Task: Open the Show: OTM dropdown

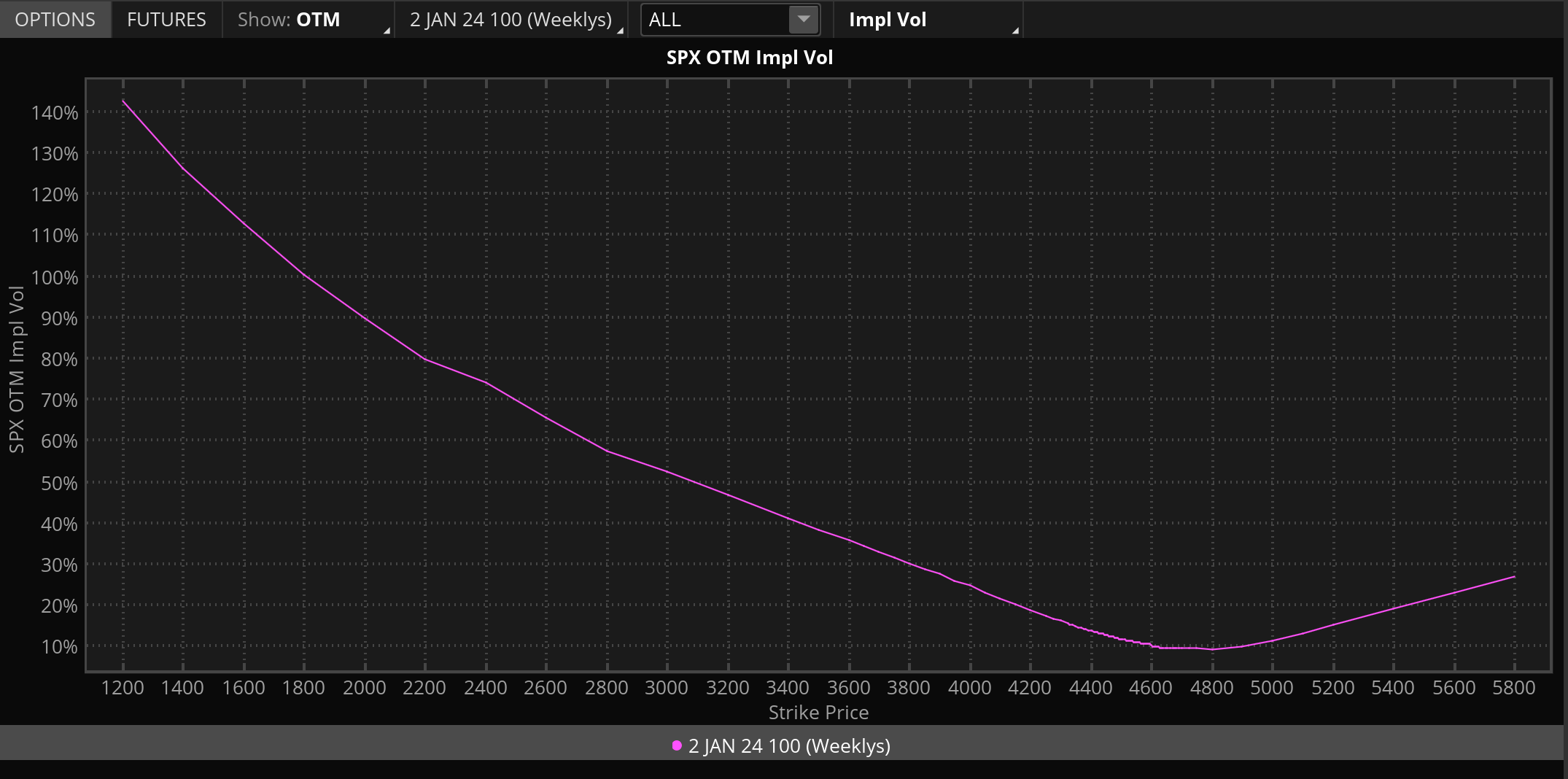Action: (308, 20)
